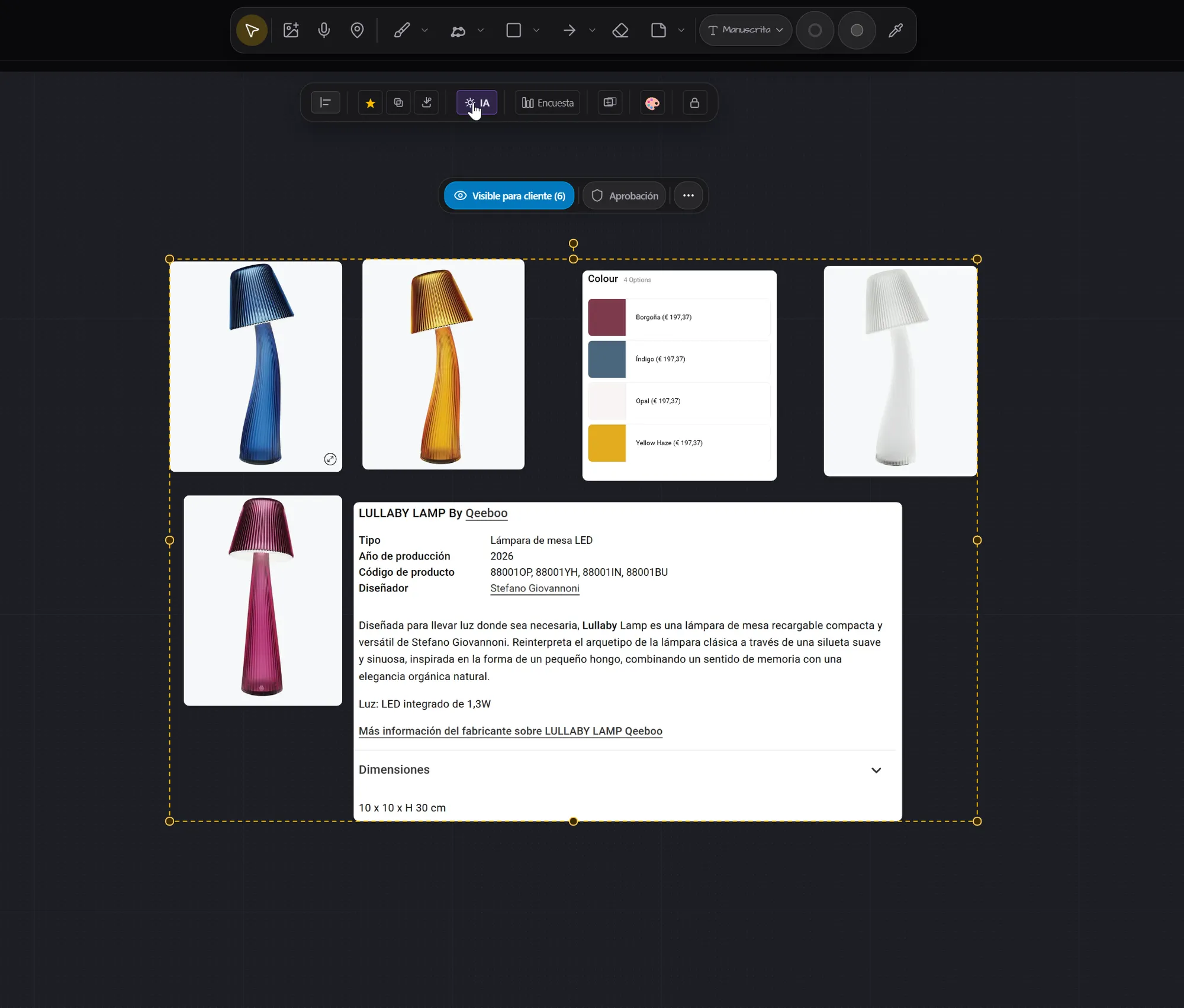Choose the location pin tool
The width and height of the screenshot is (1184, 1008).
(357, 30)
